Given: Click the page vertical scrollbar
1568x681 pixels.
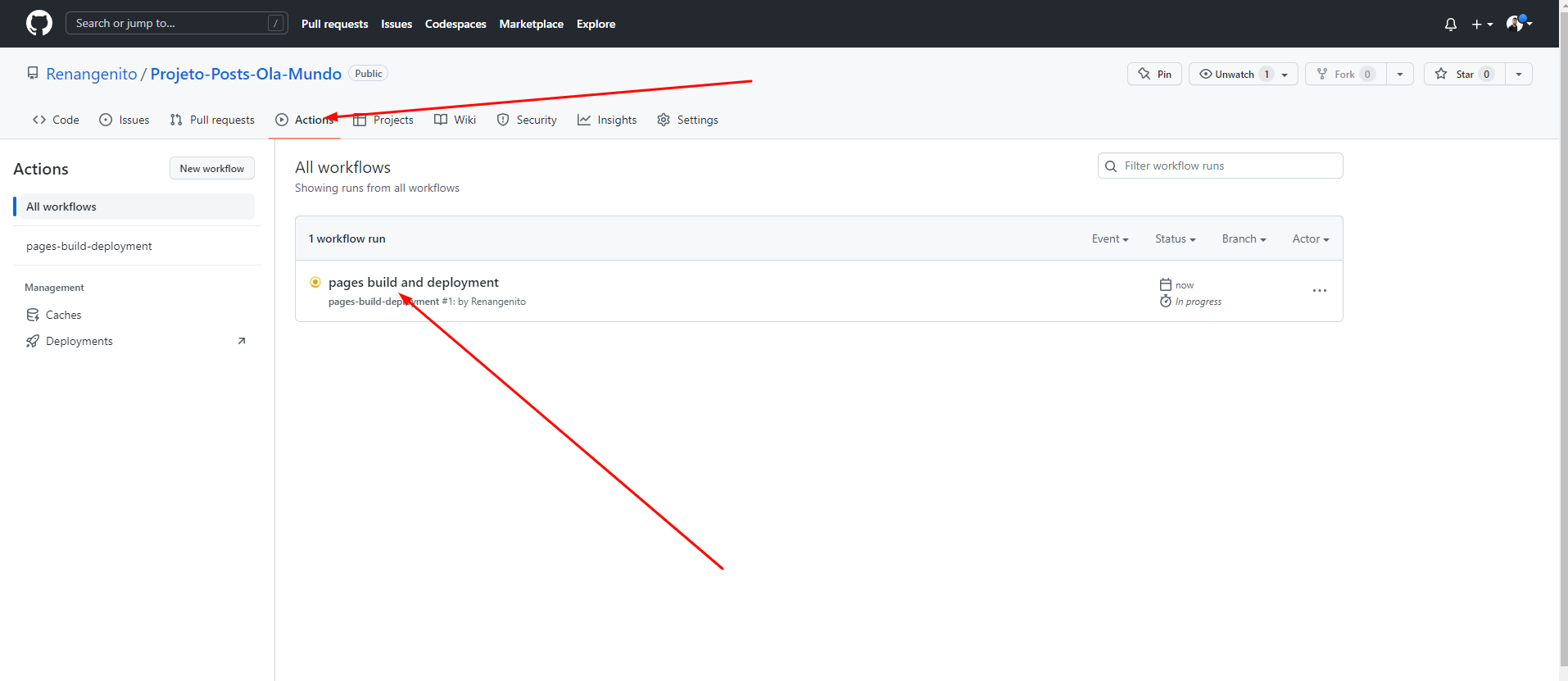Looking at the screenshot, I should [1563, 340].
